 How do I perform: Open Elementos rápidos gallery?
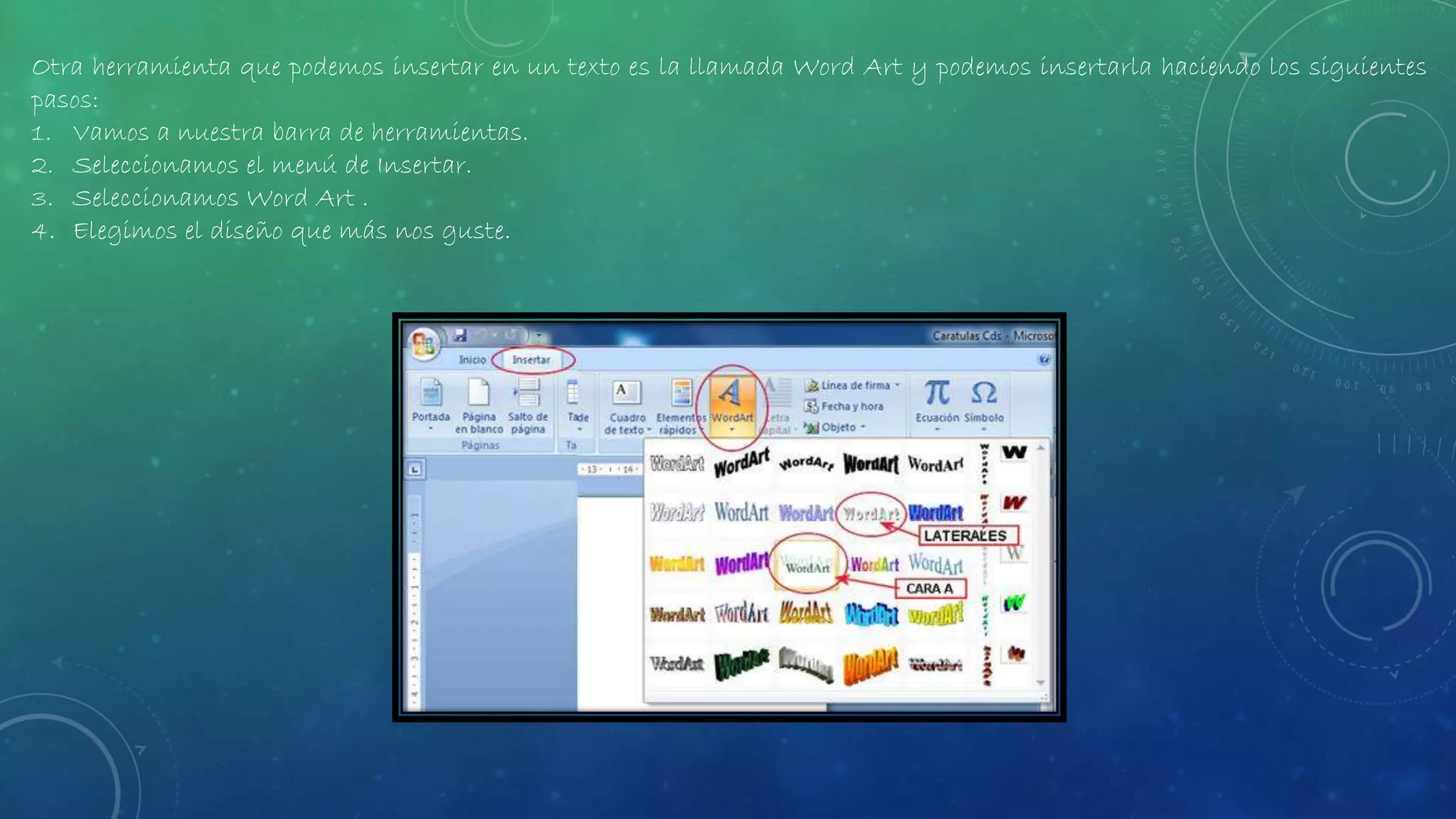pyautogui.click(x=680, y=407)
